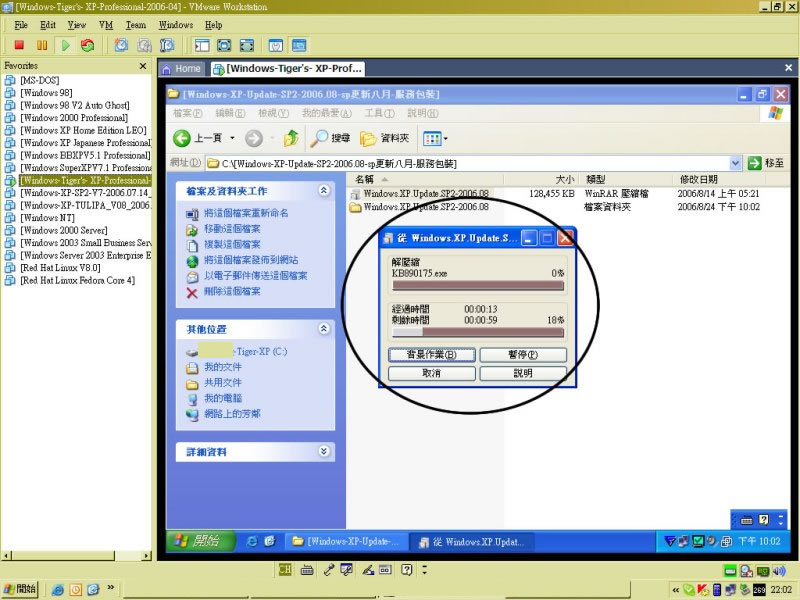
Task: Click the 我的文件 link in side panel
Action: coord(223,367)
